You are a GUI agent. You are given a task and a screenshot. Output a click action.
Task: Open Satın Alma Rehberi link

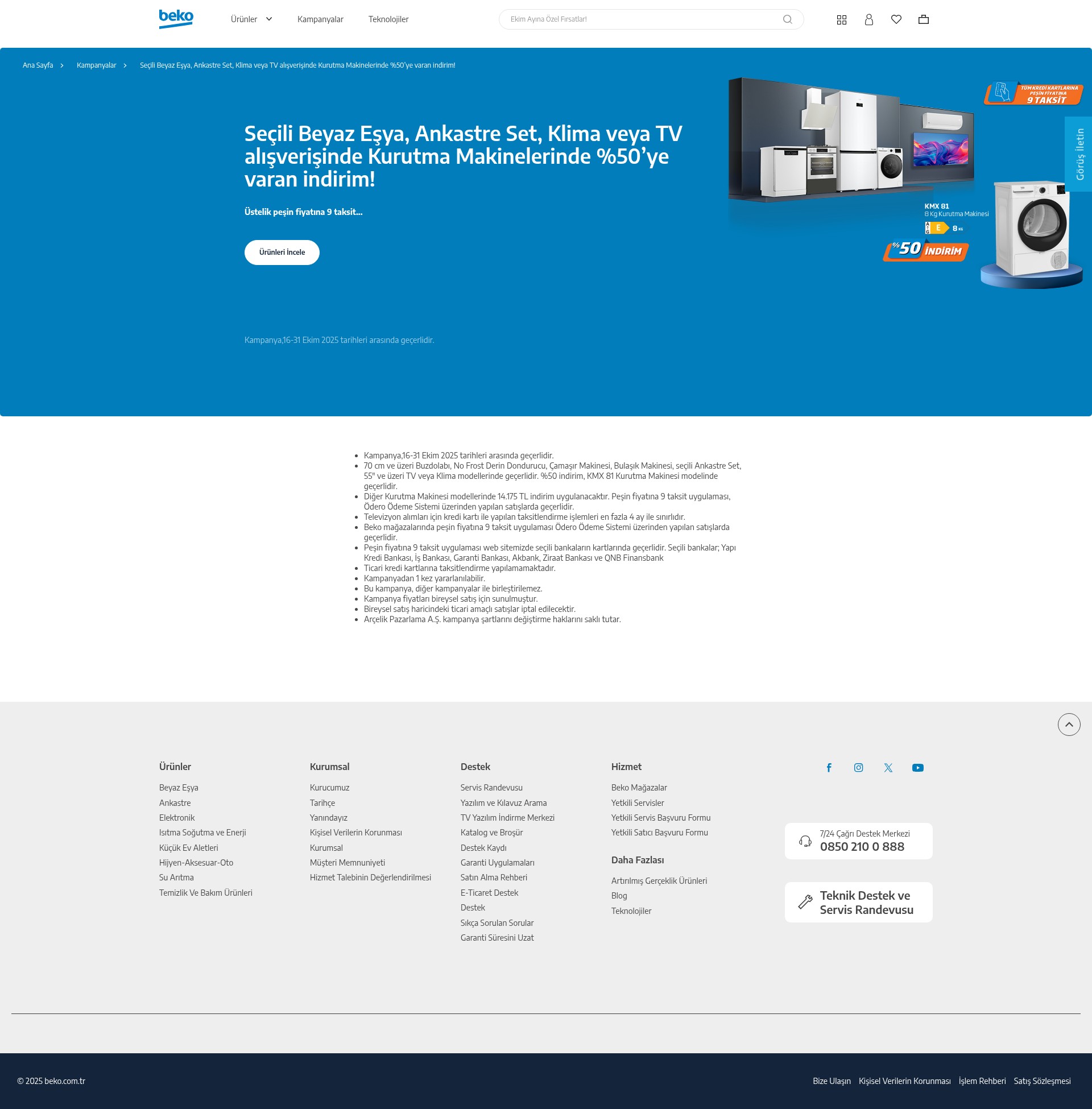[494, 878]
